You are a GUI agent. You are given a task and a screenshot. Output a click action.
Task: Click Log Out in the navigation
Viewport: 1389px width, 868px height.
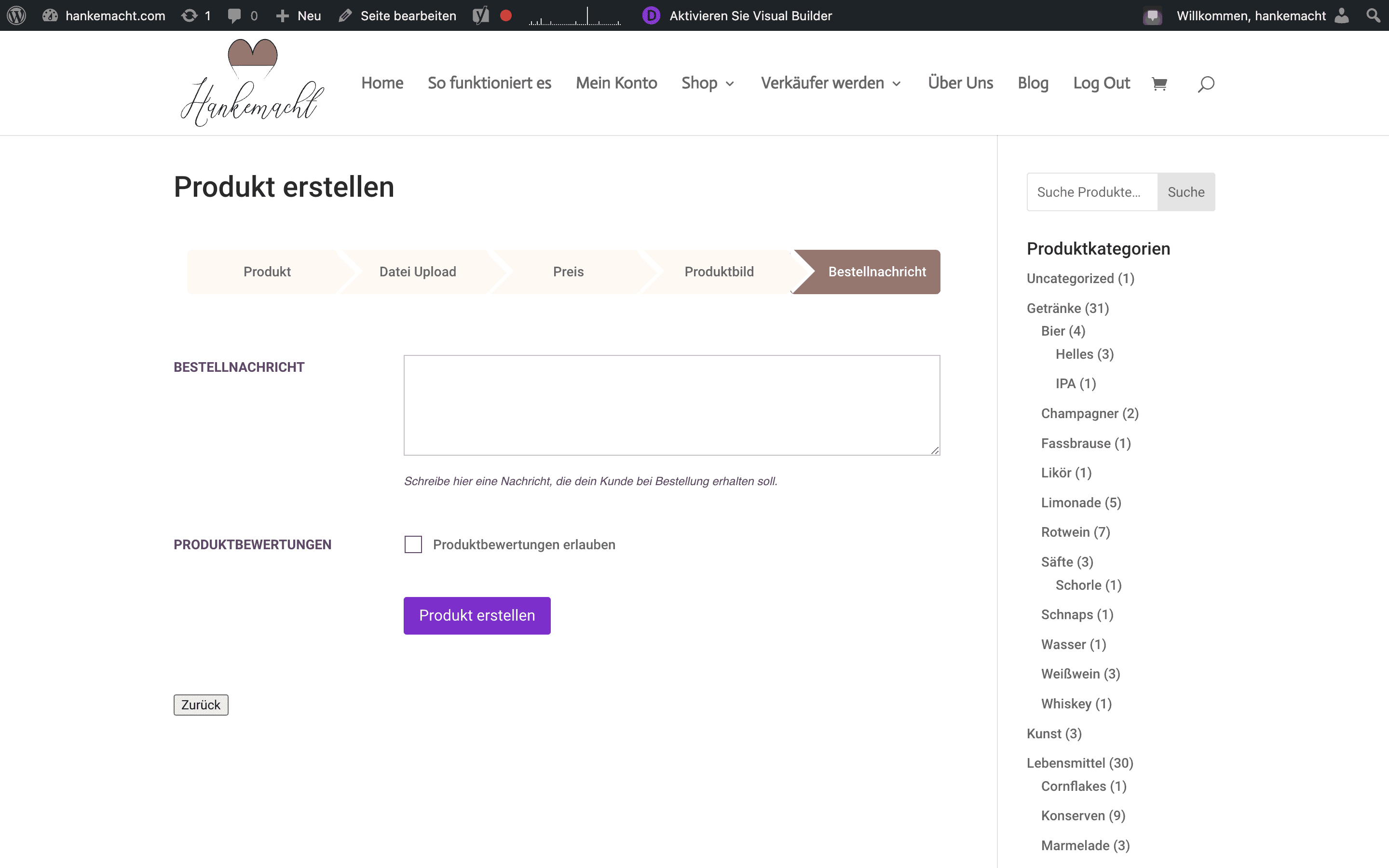1102,83
